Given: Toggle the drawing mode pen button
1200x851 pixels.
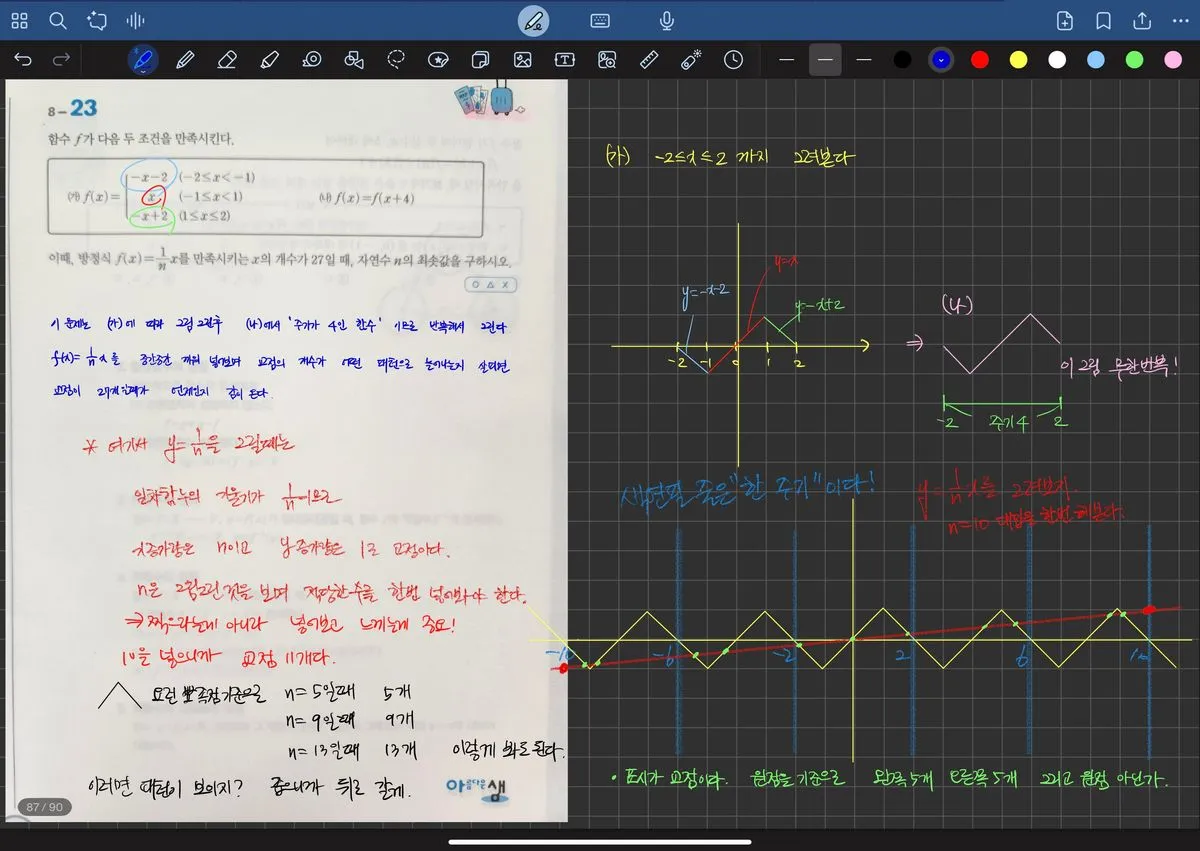Looking at the screenshot, I should tap(534, 21).
